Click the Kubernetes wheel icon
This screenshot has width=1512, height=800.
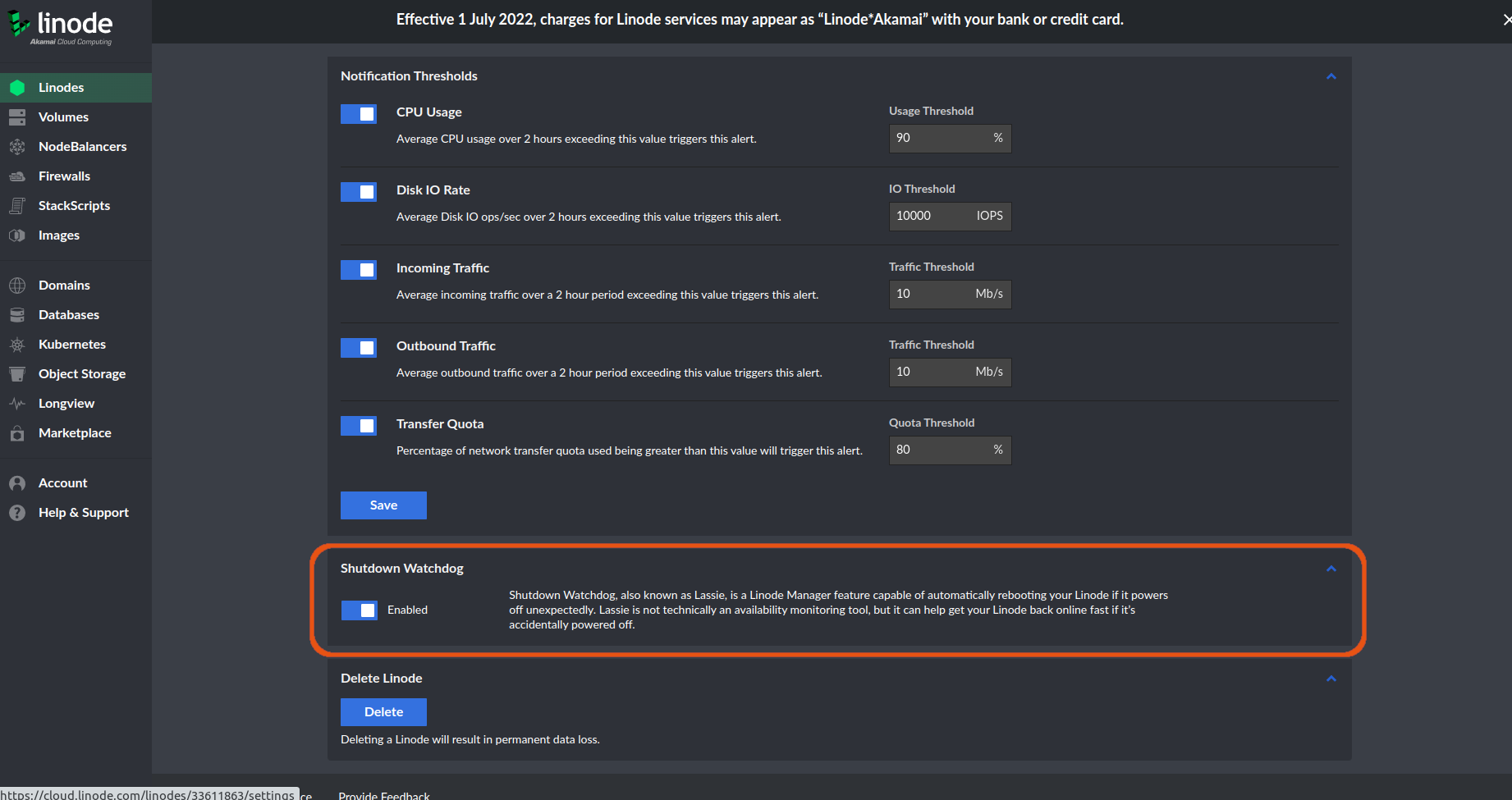point(17,345)
